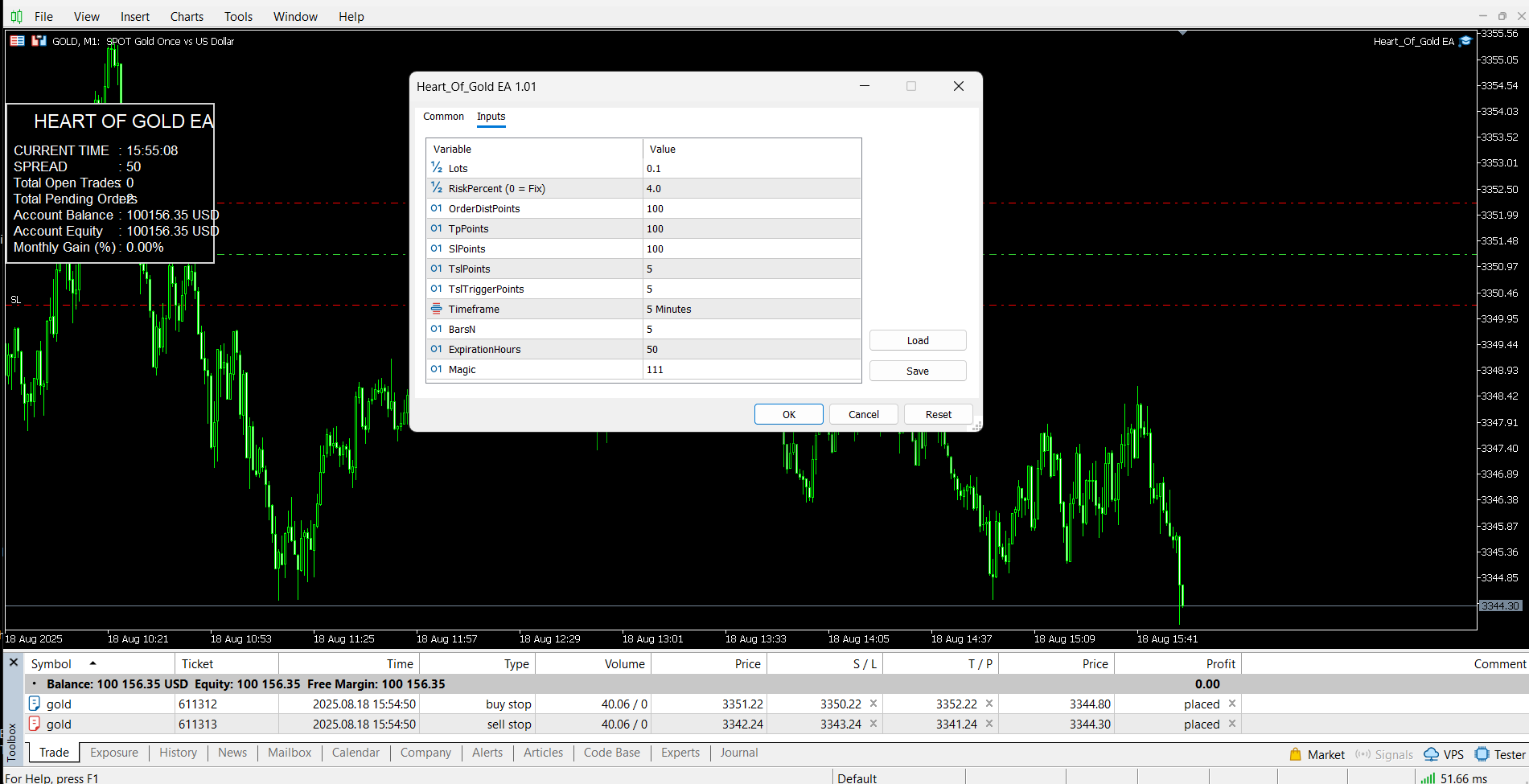Click the Lots variable type icon

436,167
